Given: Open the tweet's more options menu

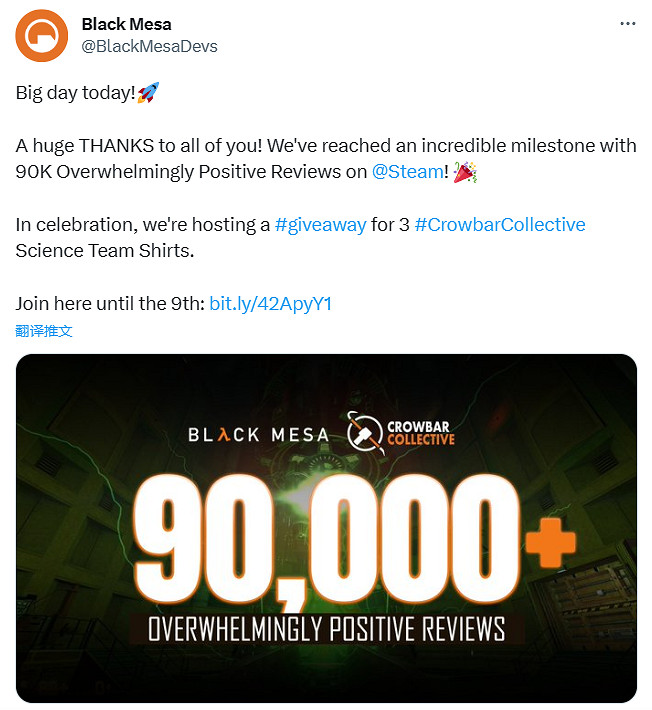Looking at the screenshot, I should [626, 23].
